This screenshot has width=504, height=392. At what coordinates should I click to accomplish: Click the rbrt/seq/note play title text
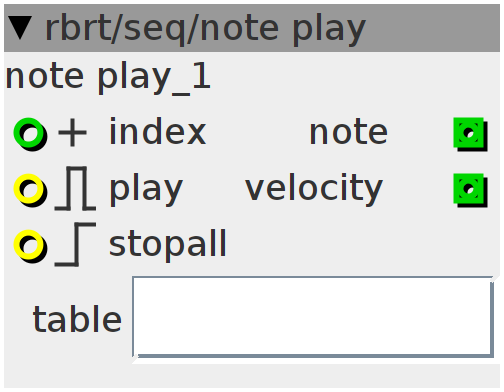pos(205,29)
